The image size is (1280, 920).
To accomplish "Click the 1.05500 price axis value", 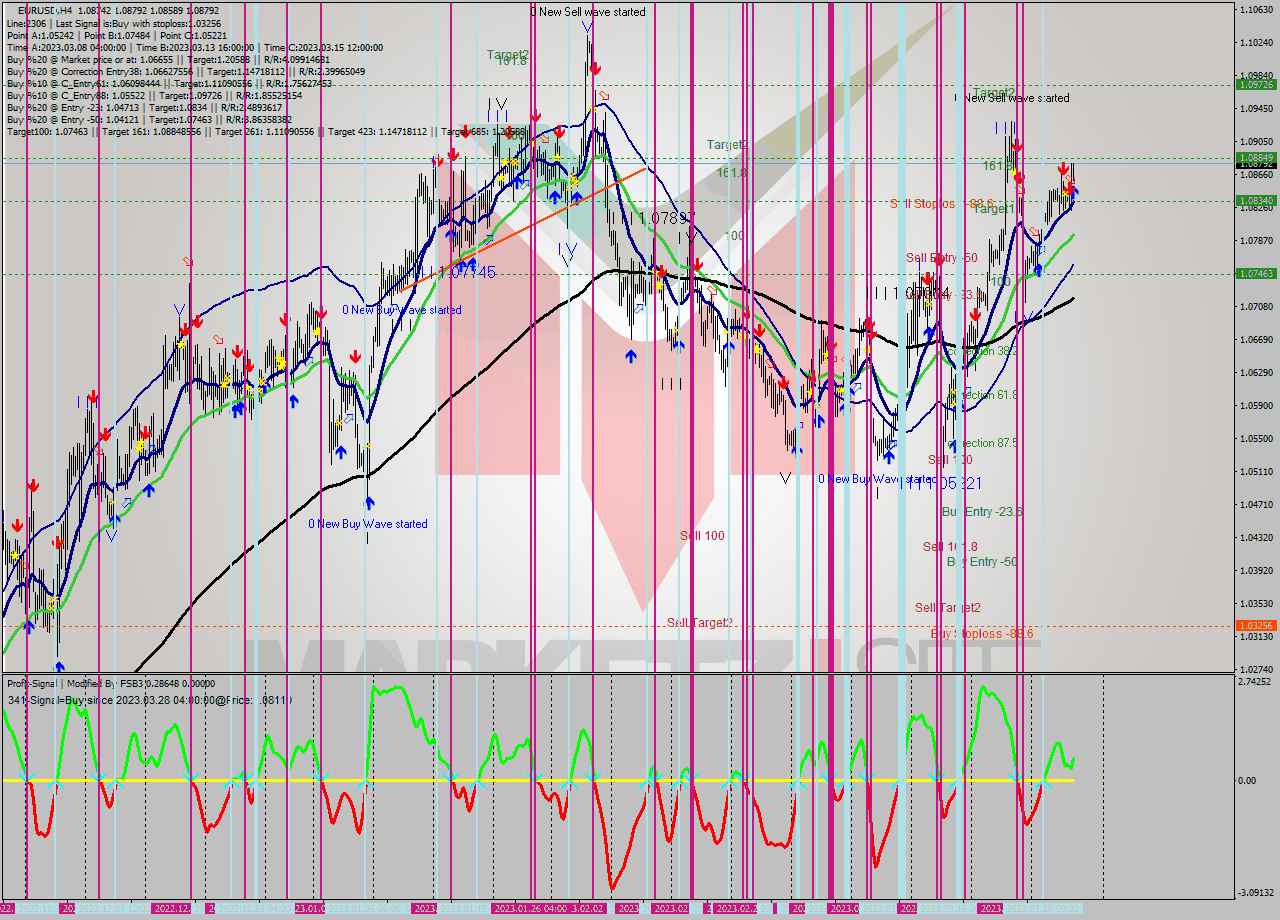I will (x=1256, y=438).
